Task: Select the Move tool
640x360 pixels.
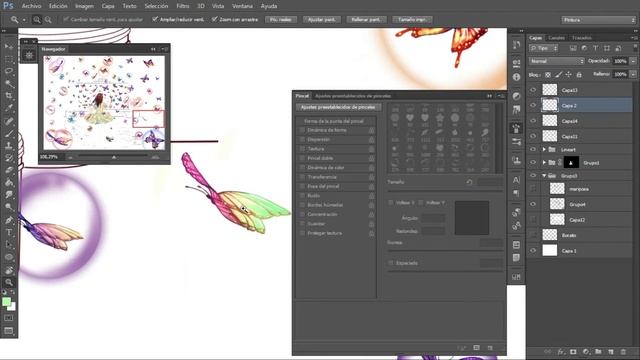Action: pyautogui.click(x=9, y=47)
